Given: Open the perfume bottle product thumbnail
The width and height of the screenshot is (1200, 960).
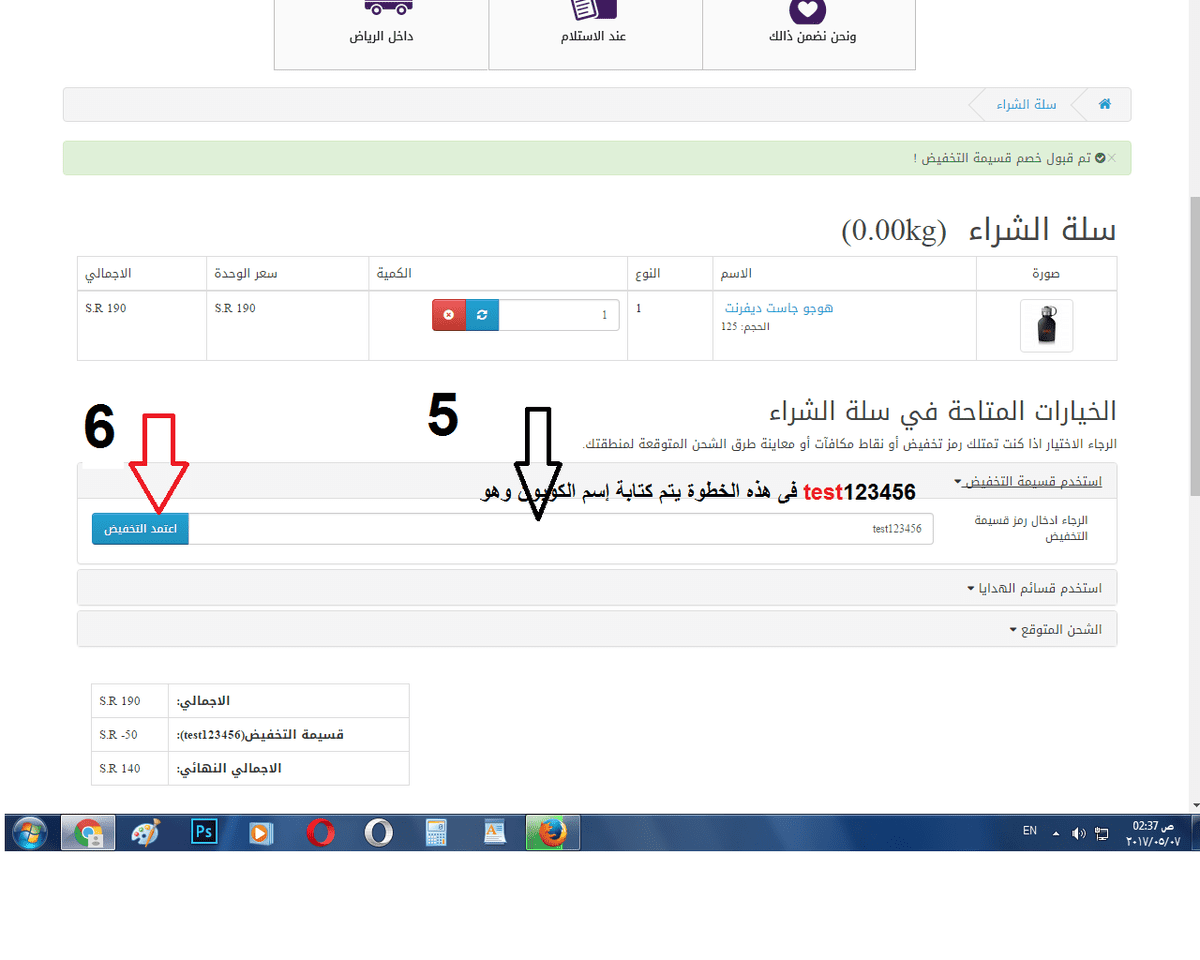Looking at the screenshot, I should (1046, 326).
